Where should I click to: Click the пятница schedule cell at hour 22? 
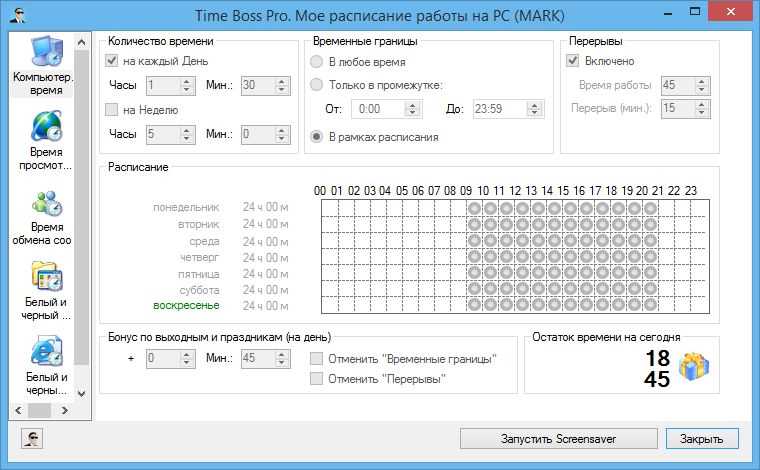[682, 273]
